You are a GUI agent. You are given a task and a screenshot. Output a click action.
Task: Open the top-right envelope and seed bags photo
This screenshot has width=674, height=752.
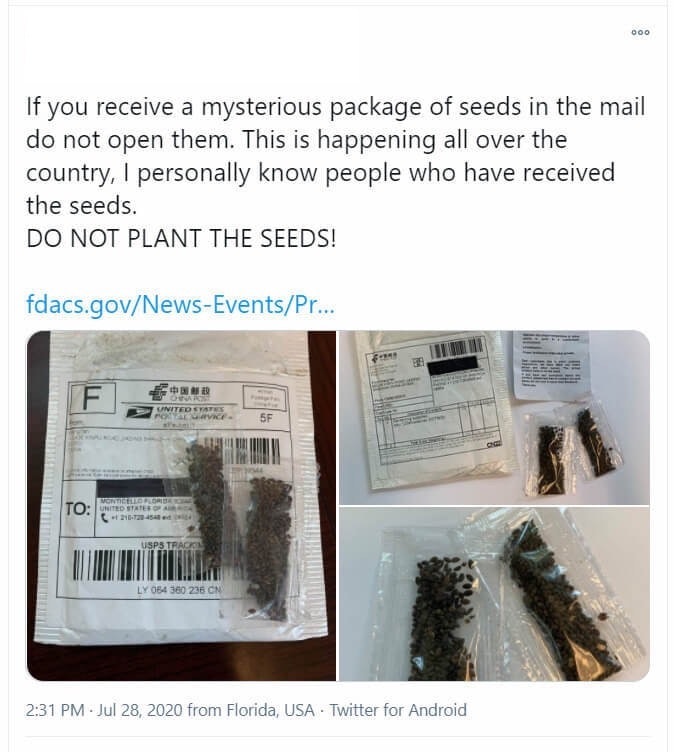494,416
